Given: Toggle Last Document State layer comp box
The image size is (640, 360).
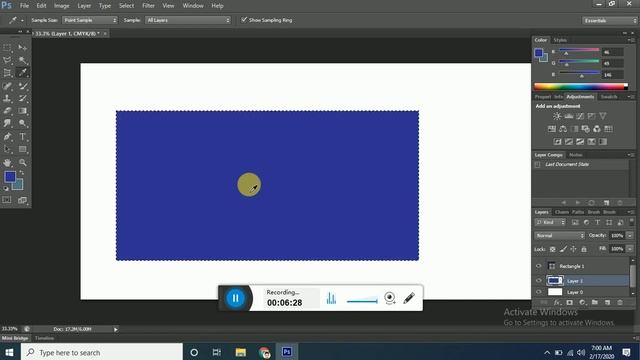Looking at the screenshot, I should [x=537, y=164].
